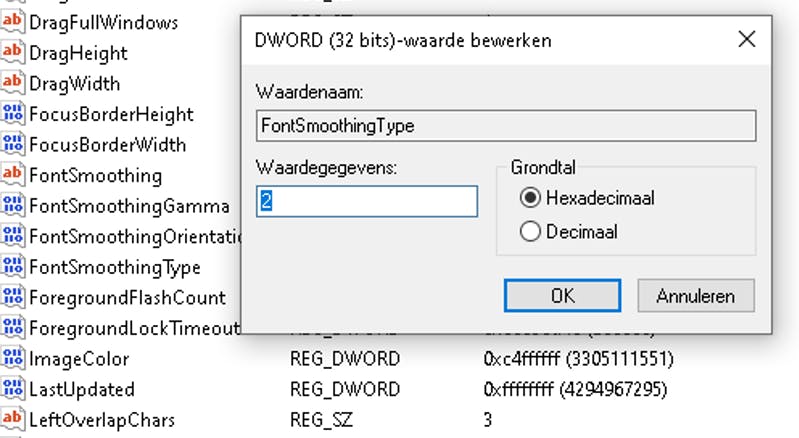Select the ForegroundFlashCount value icon
Image resolution: width=799 pixels, height=438 pixels.
(13, 297)
